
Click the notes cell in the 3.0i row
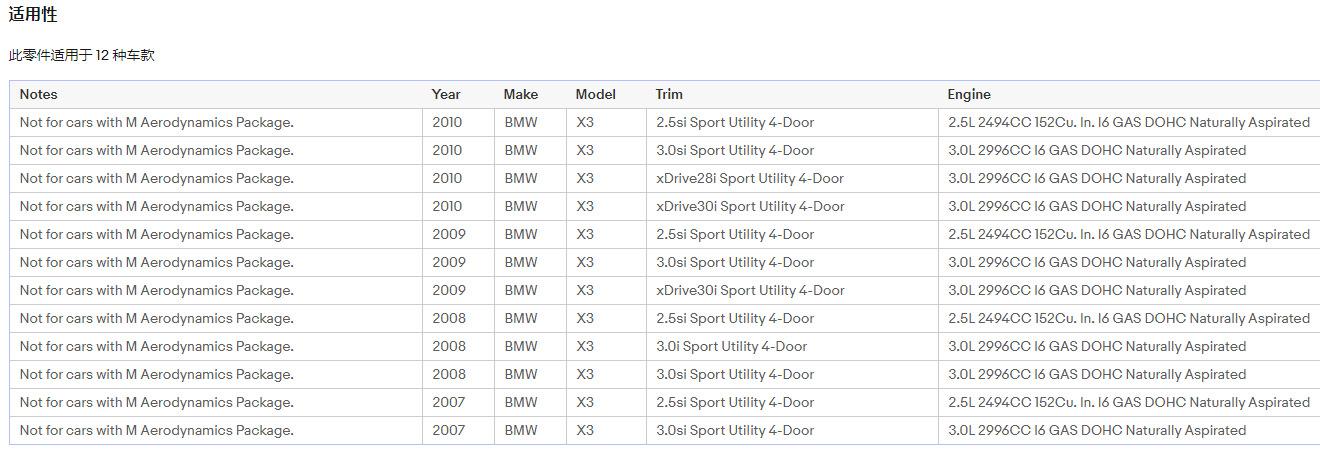tap(156, 346)
